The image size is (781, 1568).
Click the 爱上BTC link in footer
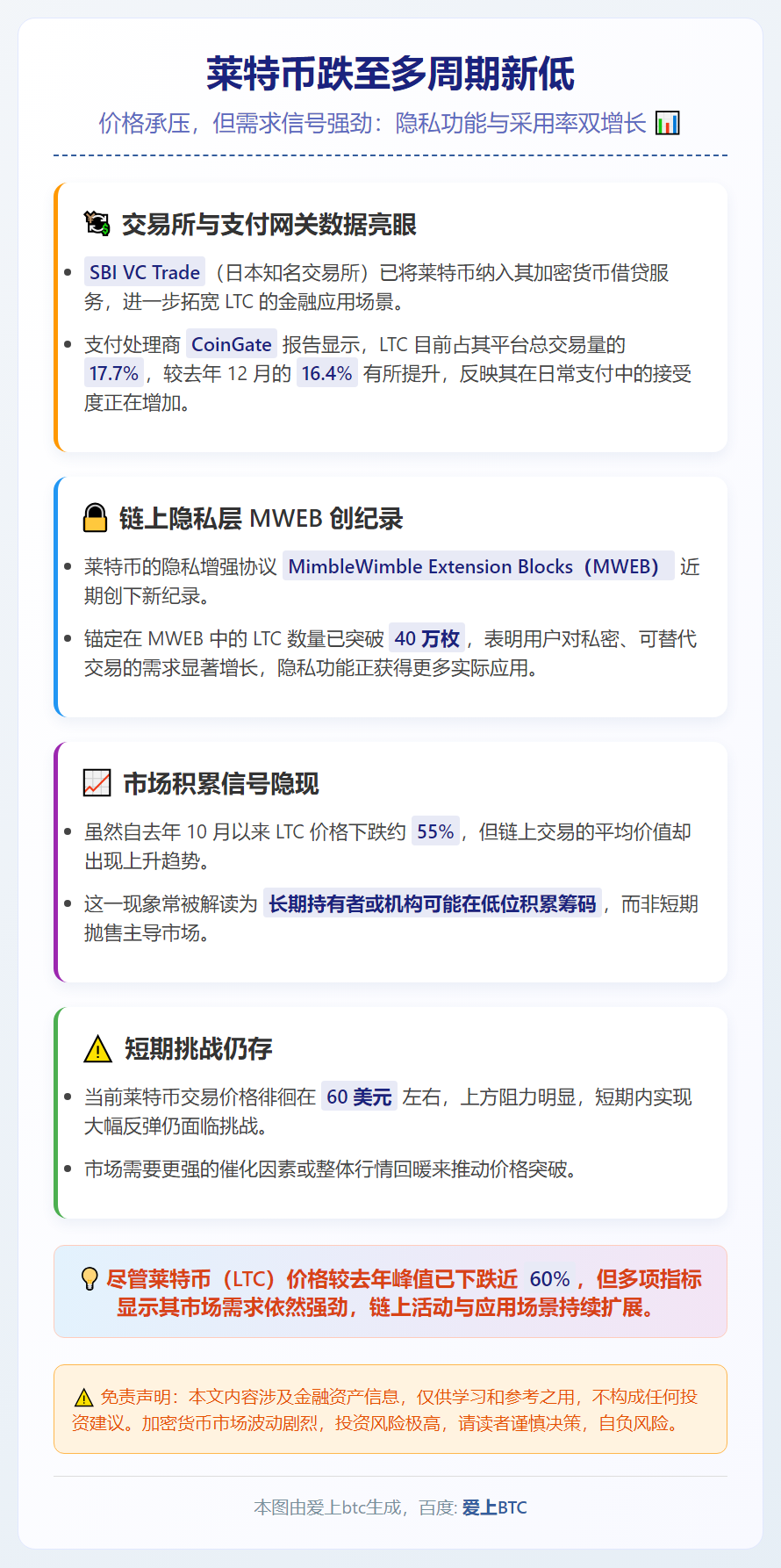tap(495, 1507)
